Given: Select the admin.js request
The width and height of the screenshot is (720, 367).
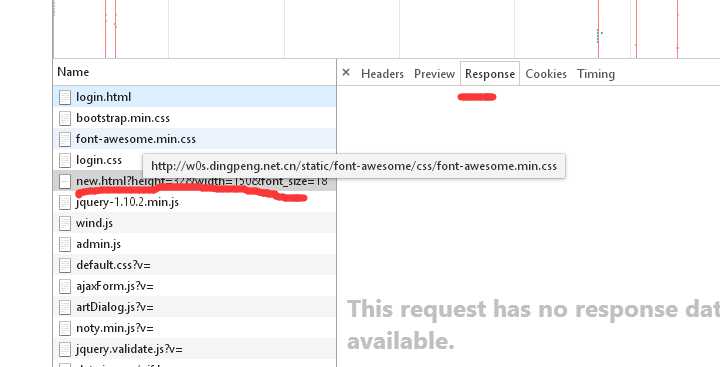Looking at the screenshot, I should click(x=195, y=244).
